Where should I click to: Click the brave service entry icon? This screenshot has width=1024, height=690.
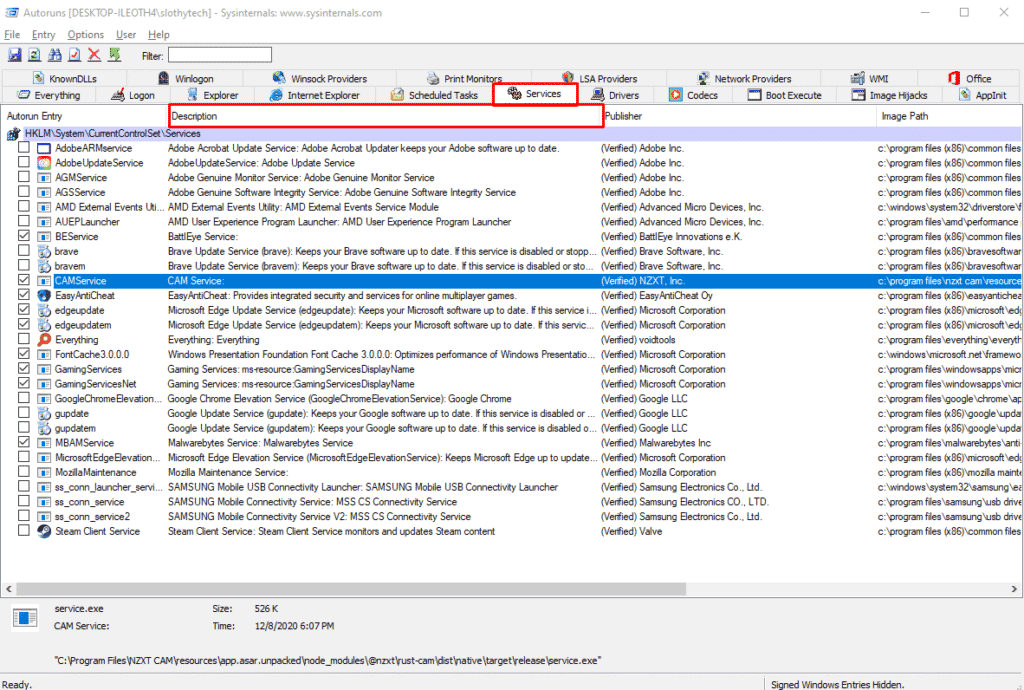(44, 252)
